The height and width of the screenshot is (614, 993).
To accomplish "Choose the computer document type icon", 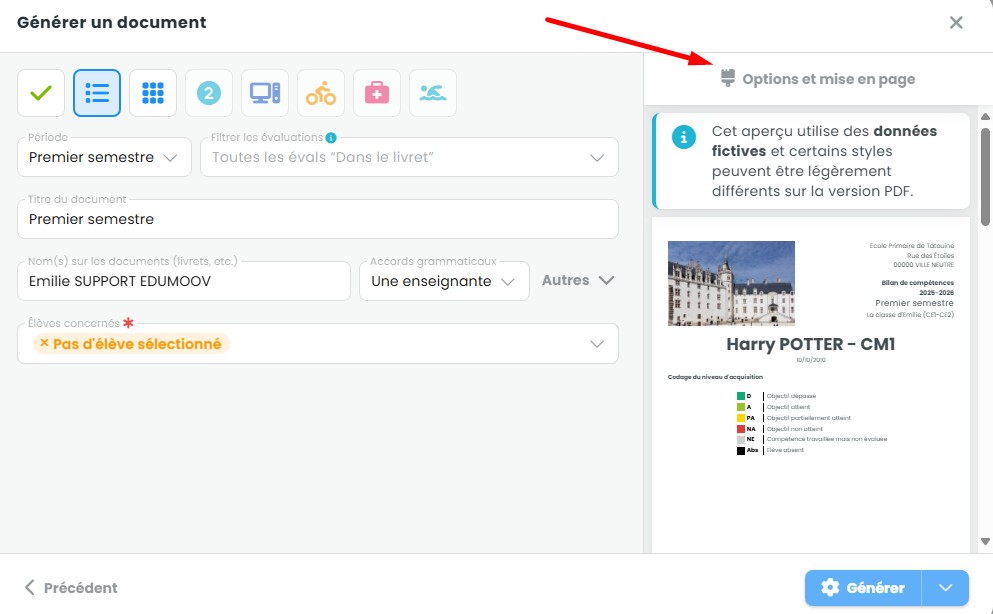I will tap(265, 94).
